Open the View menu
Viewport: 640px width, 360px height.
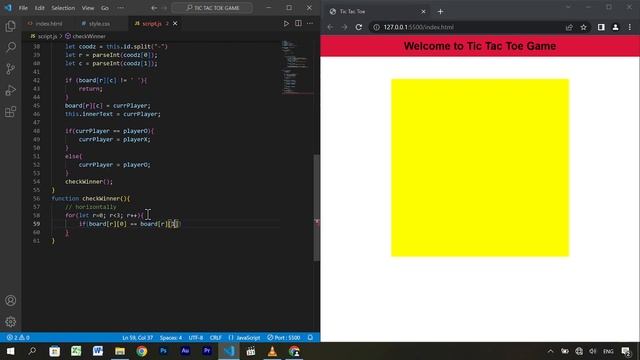pyautogui.click(x=87, y=8)
